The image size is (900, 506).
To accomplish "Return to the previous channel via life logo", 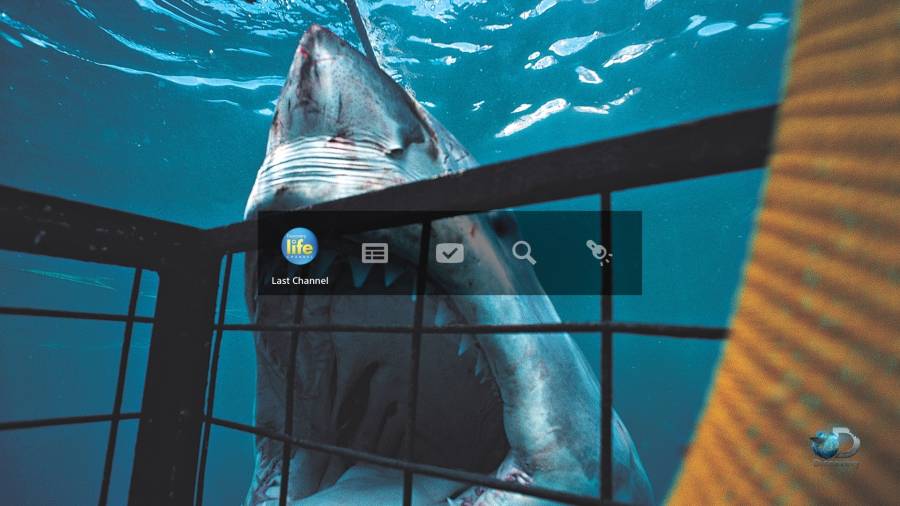I will (x=299, y=246).
